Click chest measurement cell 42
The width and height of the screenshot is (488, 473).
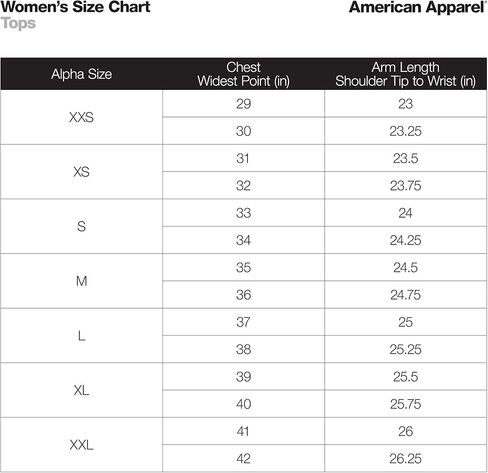pyautogui.click(x=243, y=459)
